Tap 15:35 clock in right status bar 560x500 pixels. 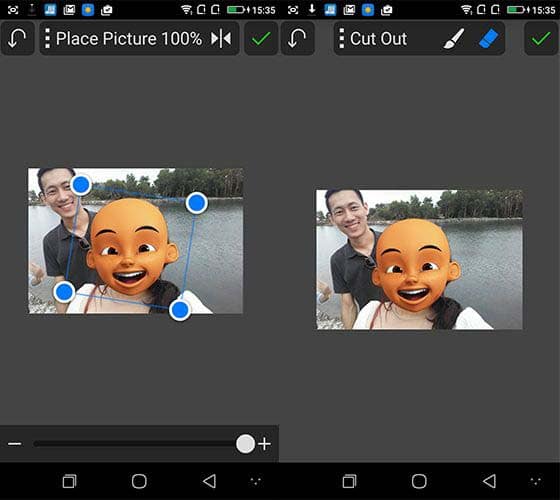tap(543, 10)
